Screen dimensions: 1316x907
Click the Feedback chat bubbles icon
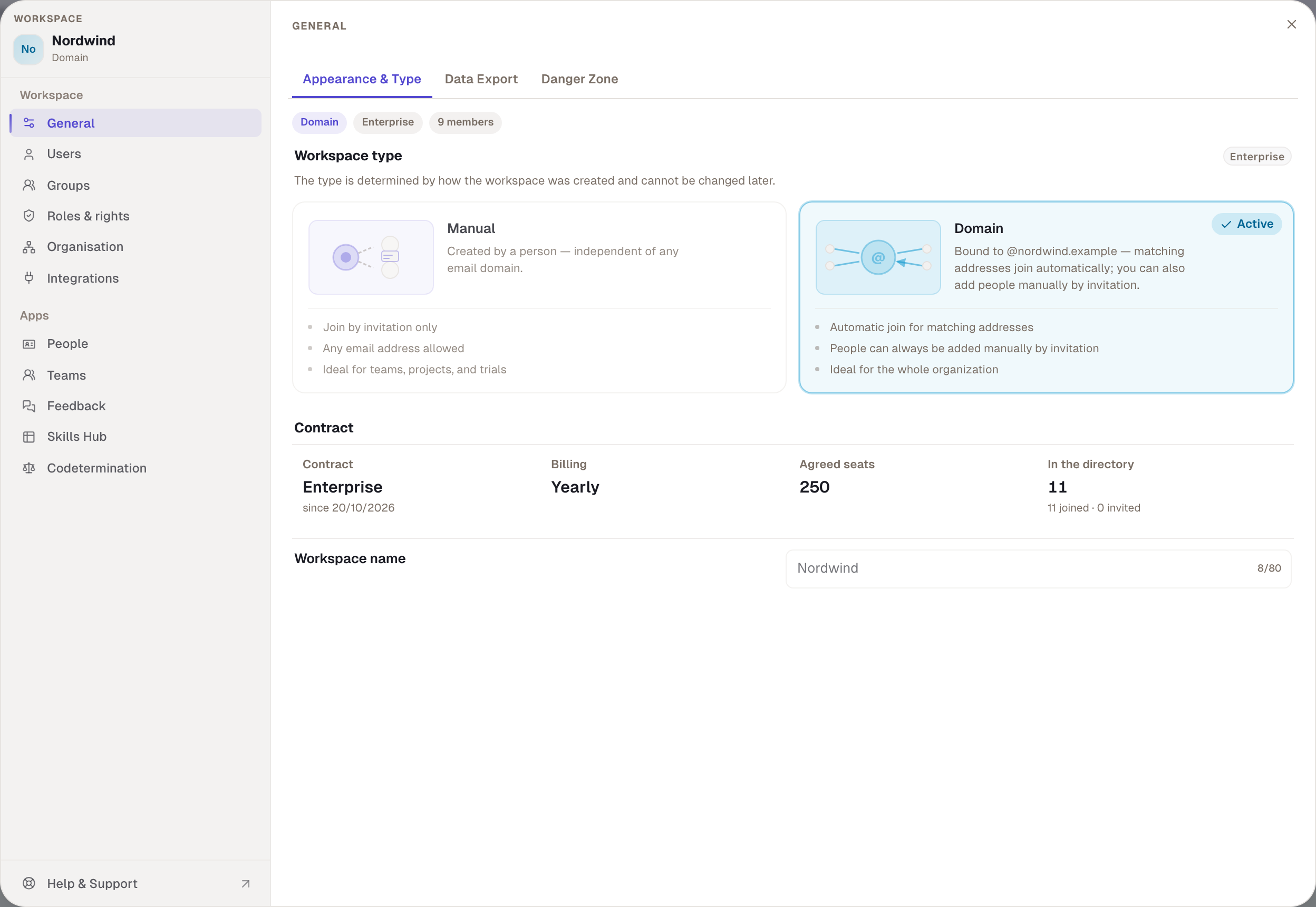[x=29, y=406]
